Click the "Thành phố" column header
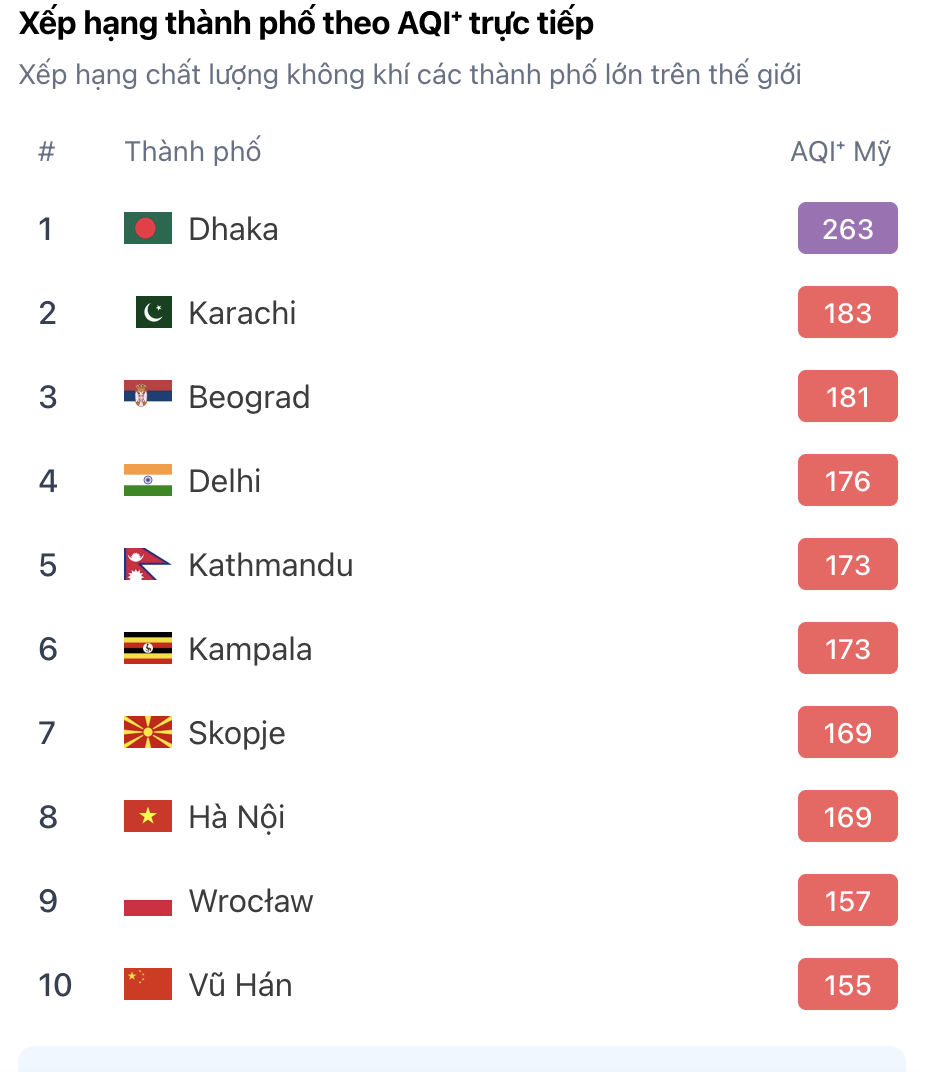This screenshot has width=926, height=1072. pyautogui.click(x=193, y=152)
